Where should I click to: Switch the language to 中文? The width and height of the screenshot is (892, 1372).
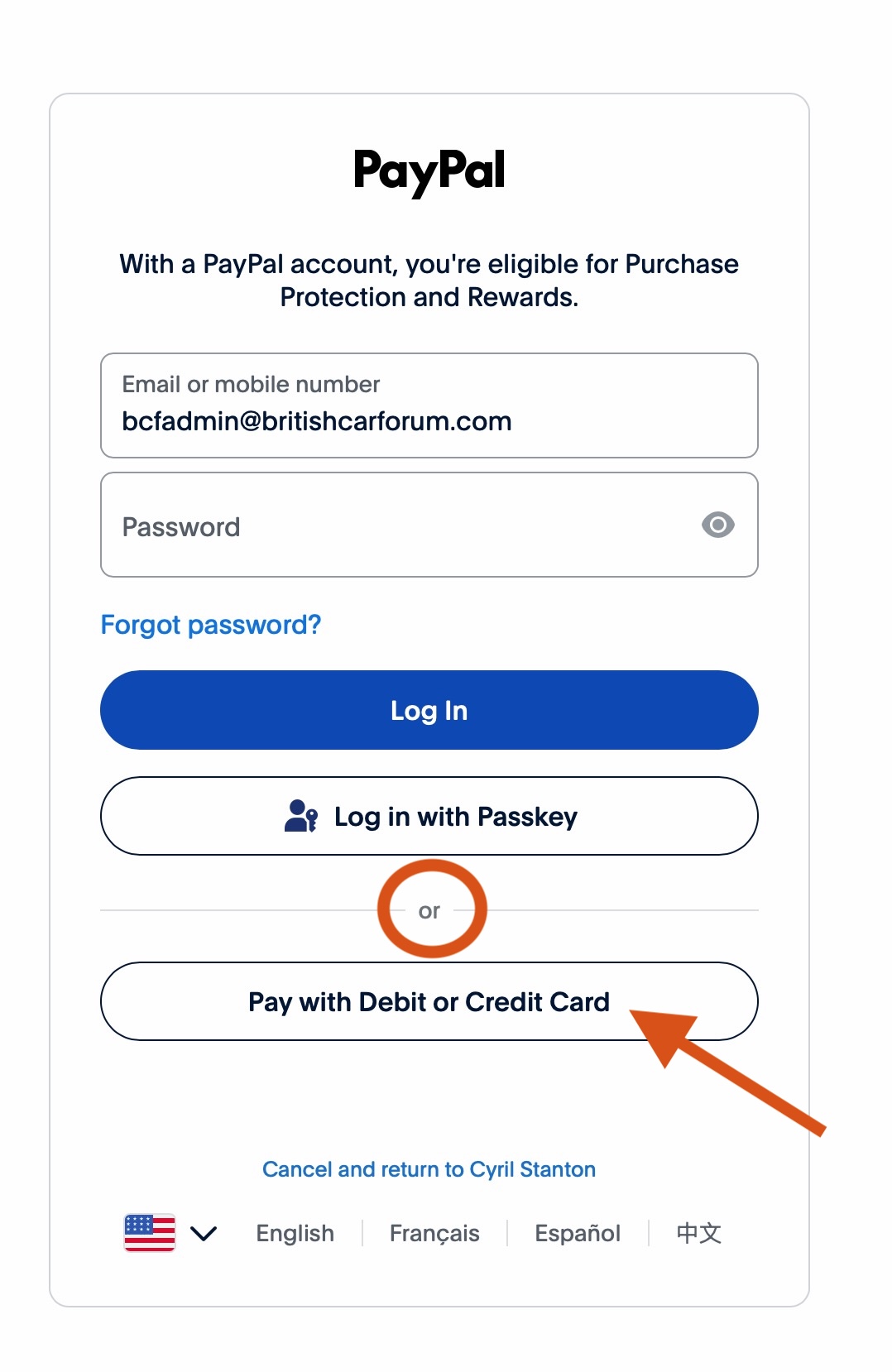[698, 1233]
